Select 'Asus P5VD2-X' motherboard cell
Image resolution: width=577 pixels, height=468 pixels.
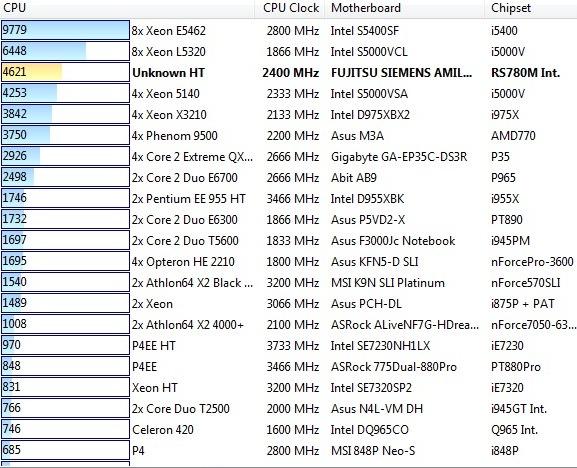click(368, 219)
